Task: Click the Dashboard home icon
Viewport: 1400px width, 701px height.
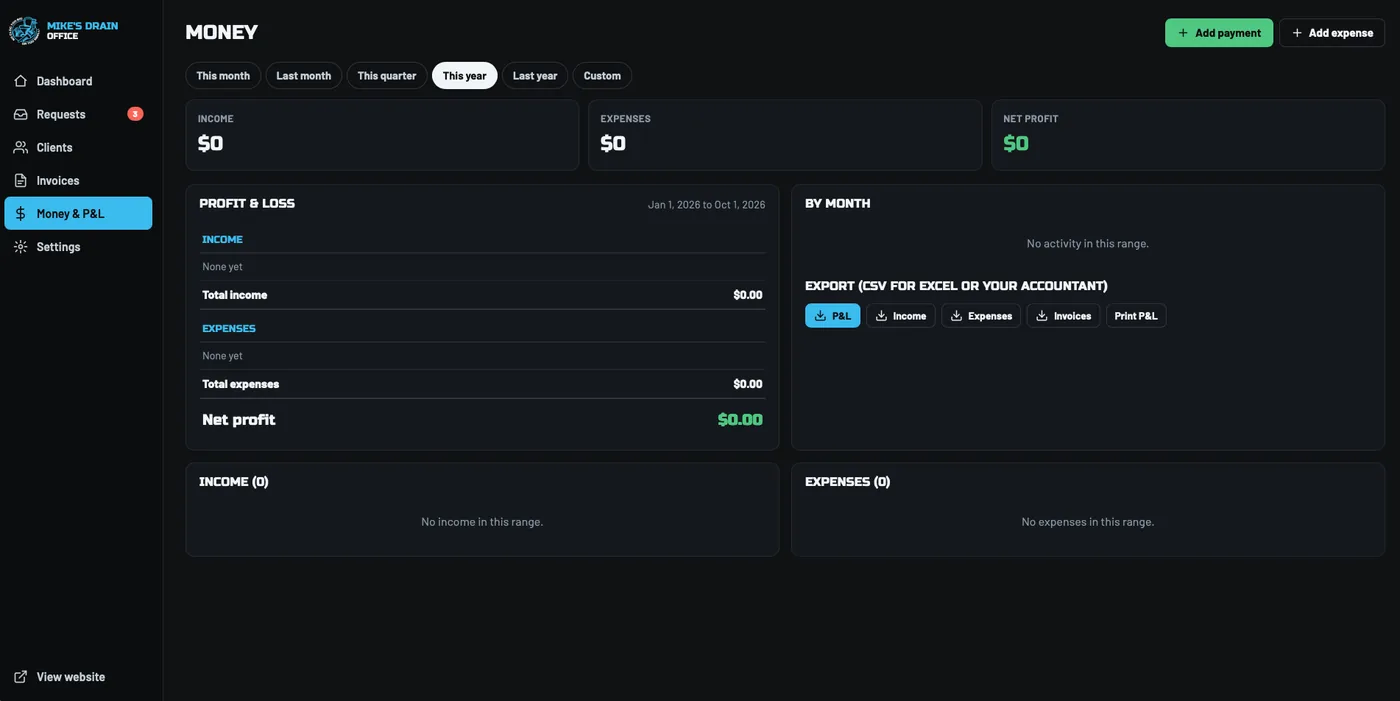Action: [20, 81]
